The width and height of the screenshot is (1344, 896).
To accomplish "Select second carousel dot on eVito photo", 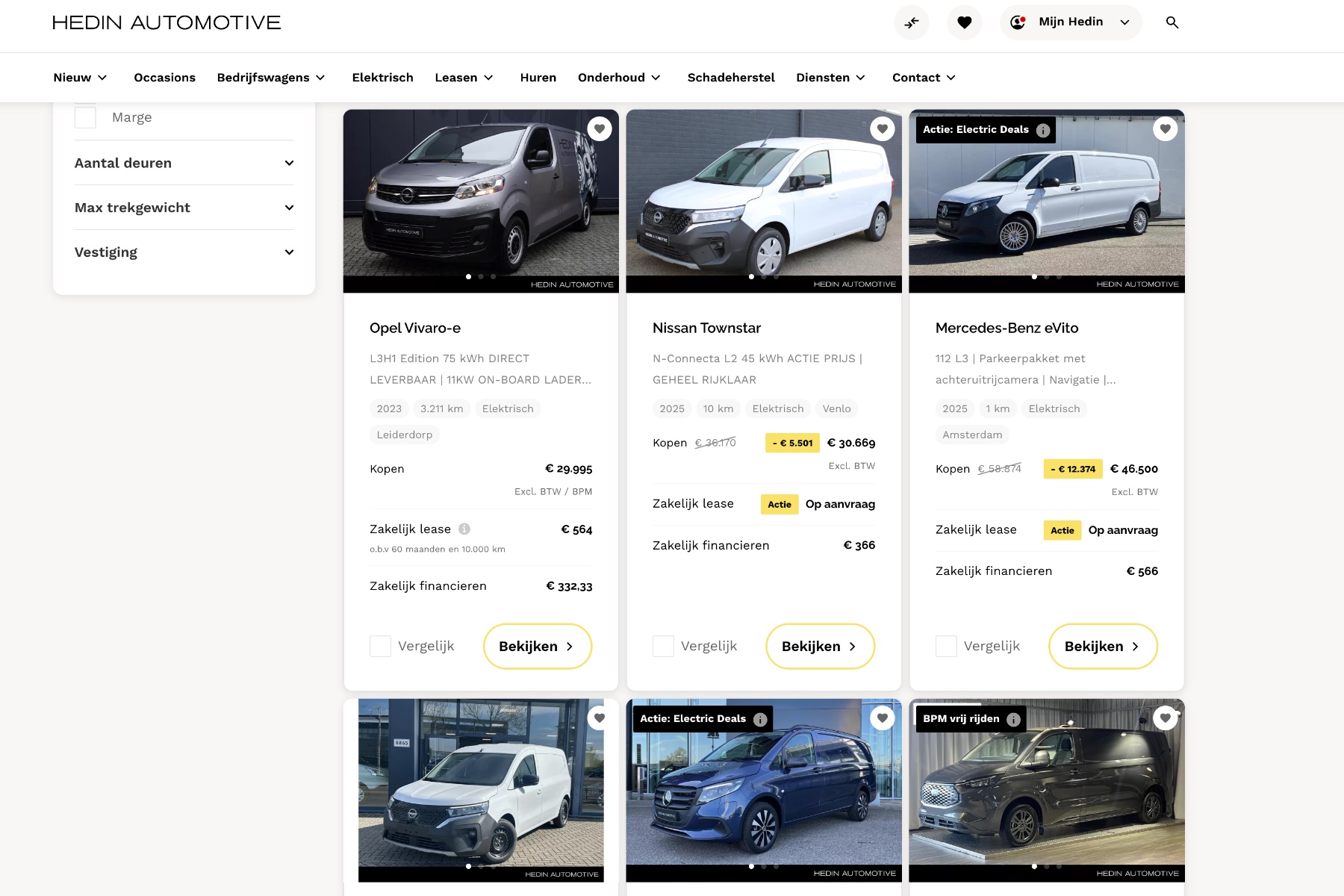I will coord(1047,277).
